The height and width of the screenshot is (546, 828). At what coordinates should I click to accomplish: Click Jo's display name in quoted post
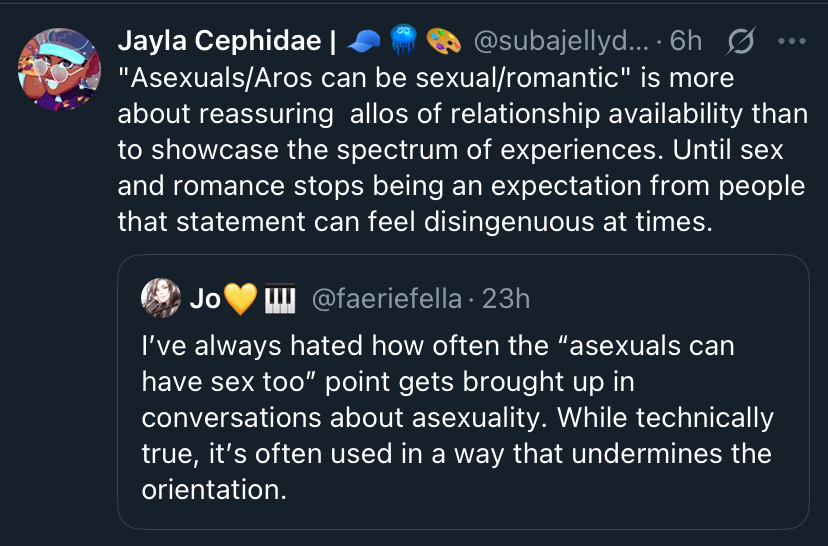[205, 298]
